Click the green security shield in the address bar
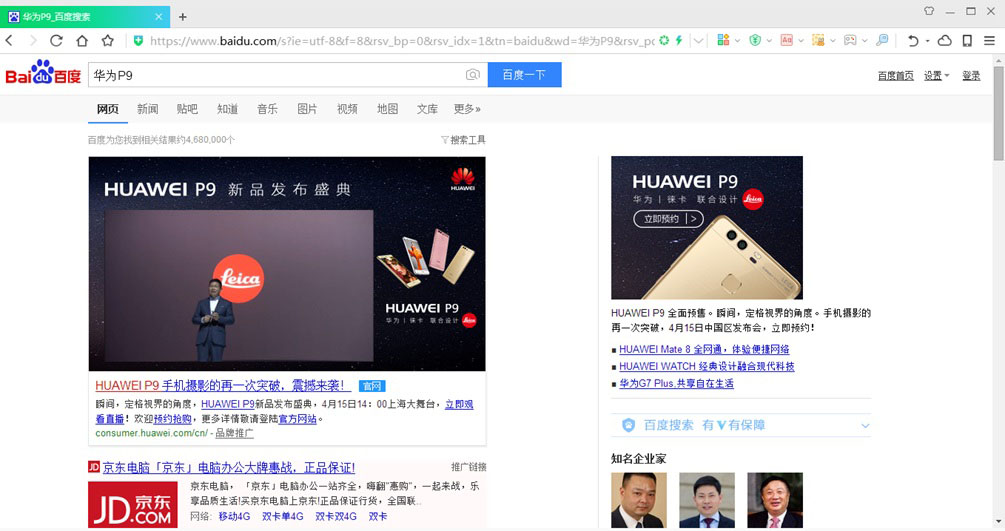The height and width of the screenshot is (531, 1005). (x=138, y=40)
